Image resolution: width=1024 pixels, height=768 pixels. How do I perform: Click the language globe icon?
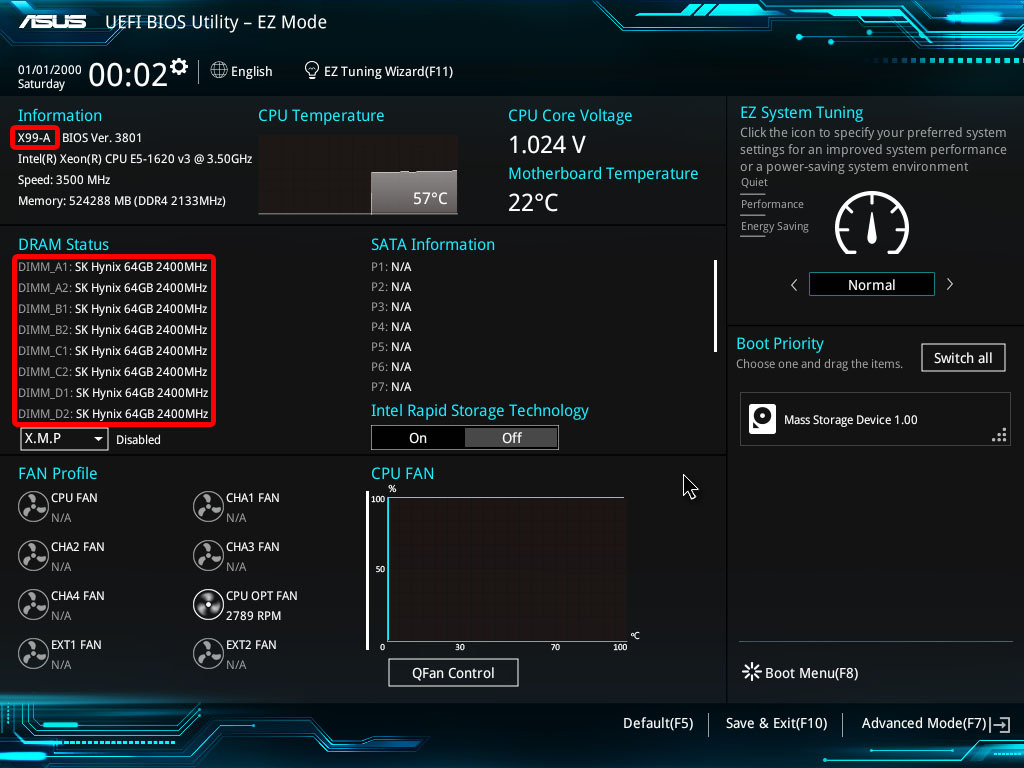219,70
